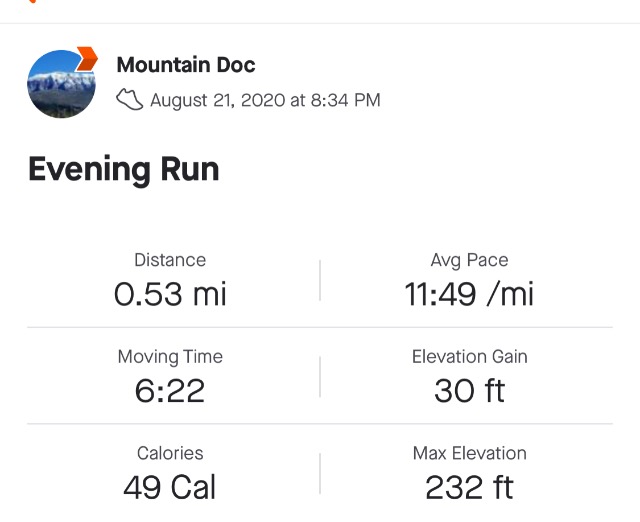
Task: Select the Evening Run activity title
Action: (123, 169)
